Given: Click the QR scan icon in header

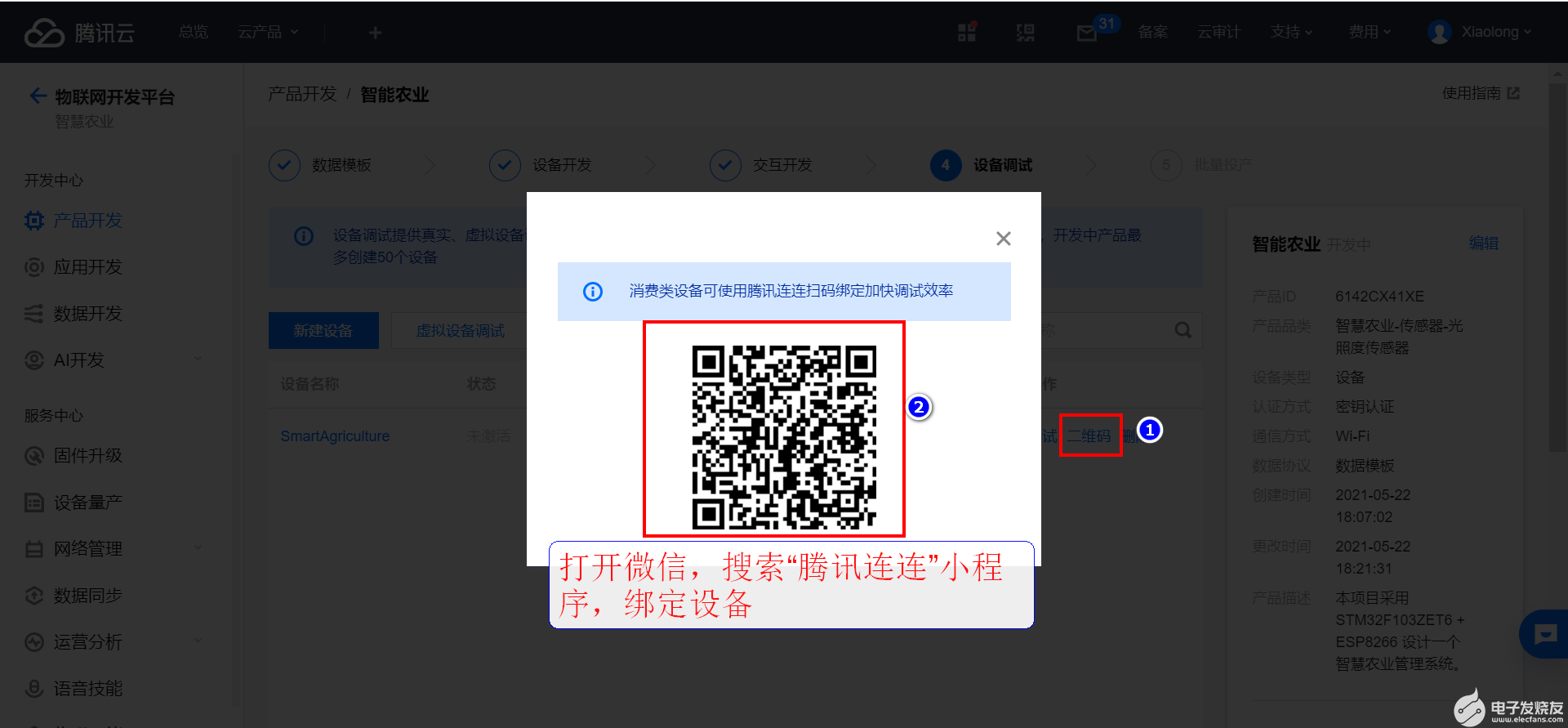Looking at the screenshot, I should (x=1025, y=32).
